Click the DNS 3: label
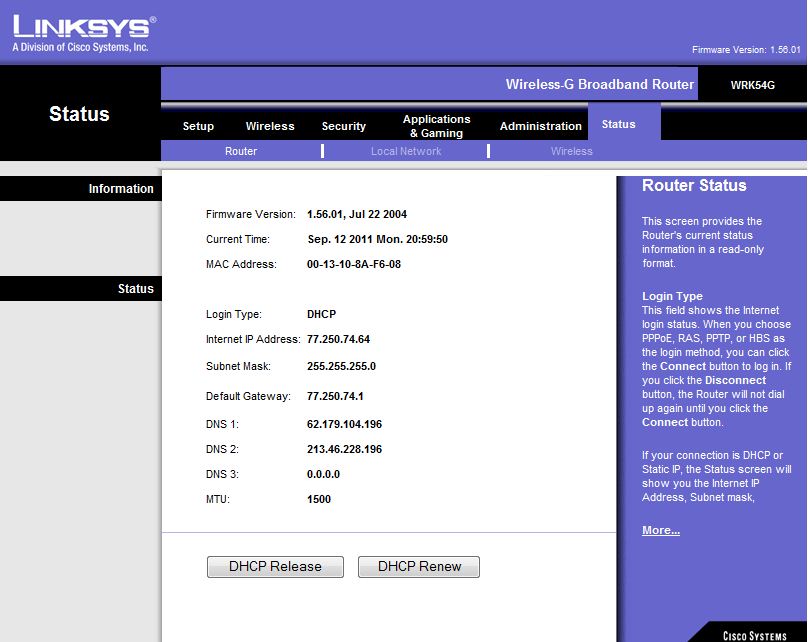This screenshot has width=808, height=642. (x=222, y=474)
